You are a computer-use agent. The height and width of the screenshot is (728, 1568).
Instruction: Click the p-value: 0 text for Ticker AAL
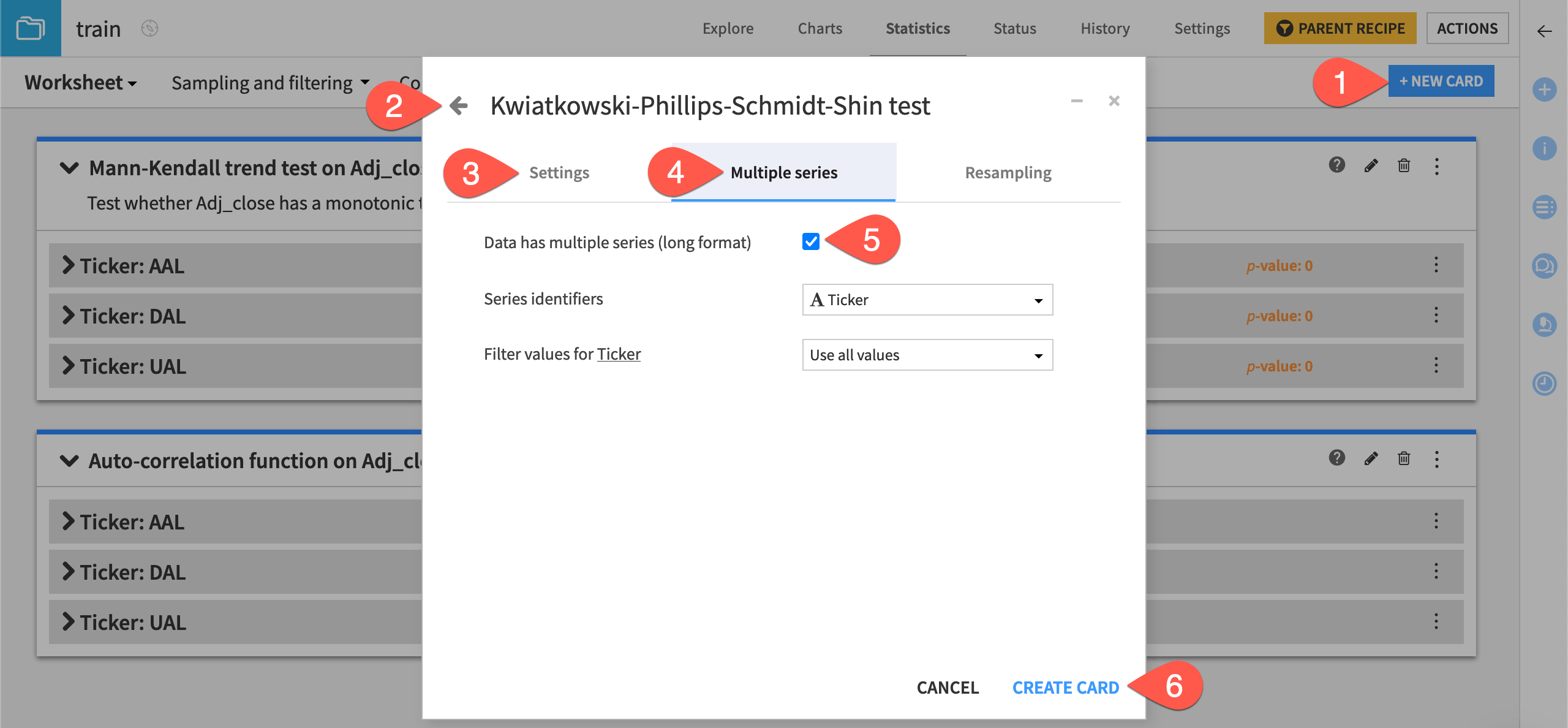pyautogui.click(x=1280, y=265)
